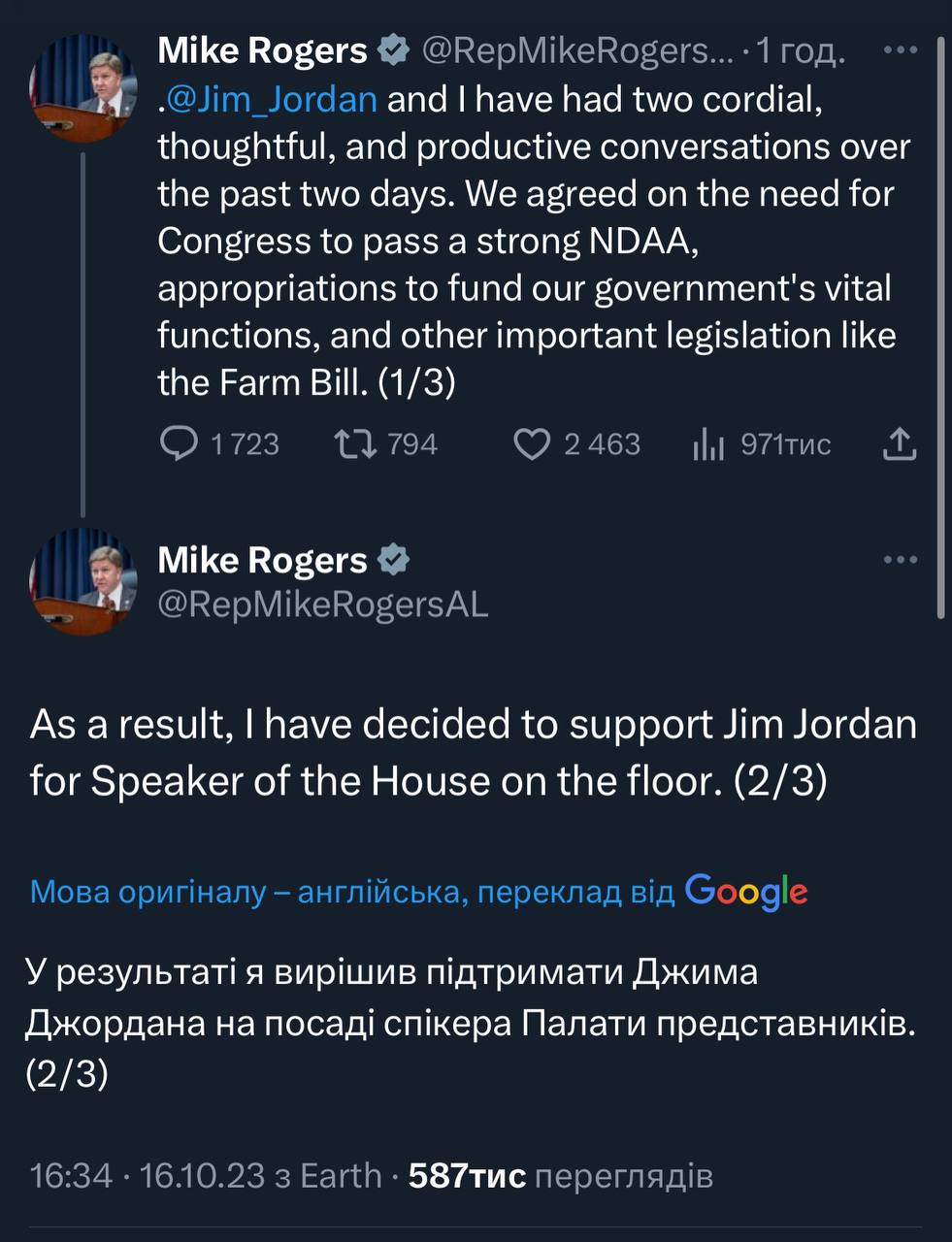Open top Mike Rogers profile picture
The height and width of the screenshot is (1242, 952).
82,87
